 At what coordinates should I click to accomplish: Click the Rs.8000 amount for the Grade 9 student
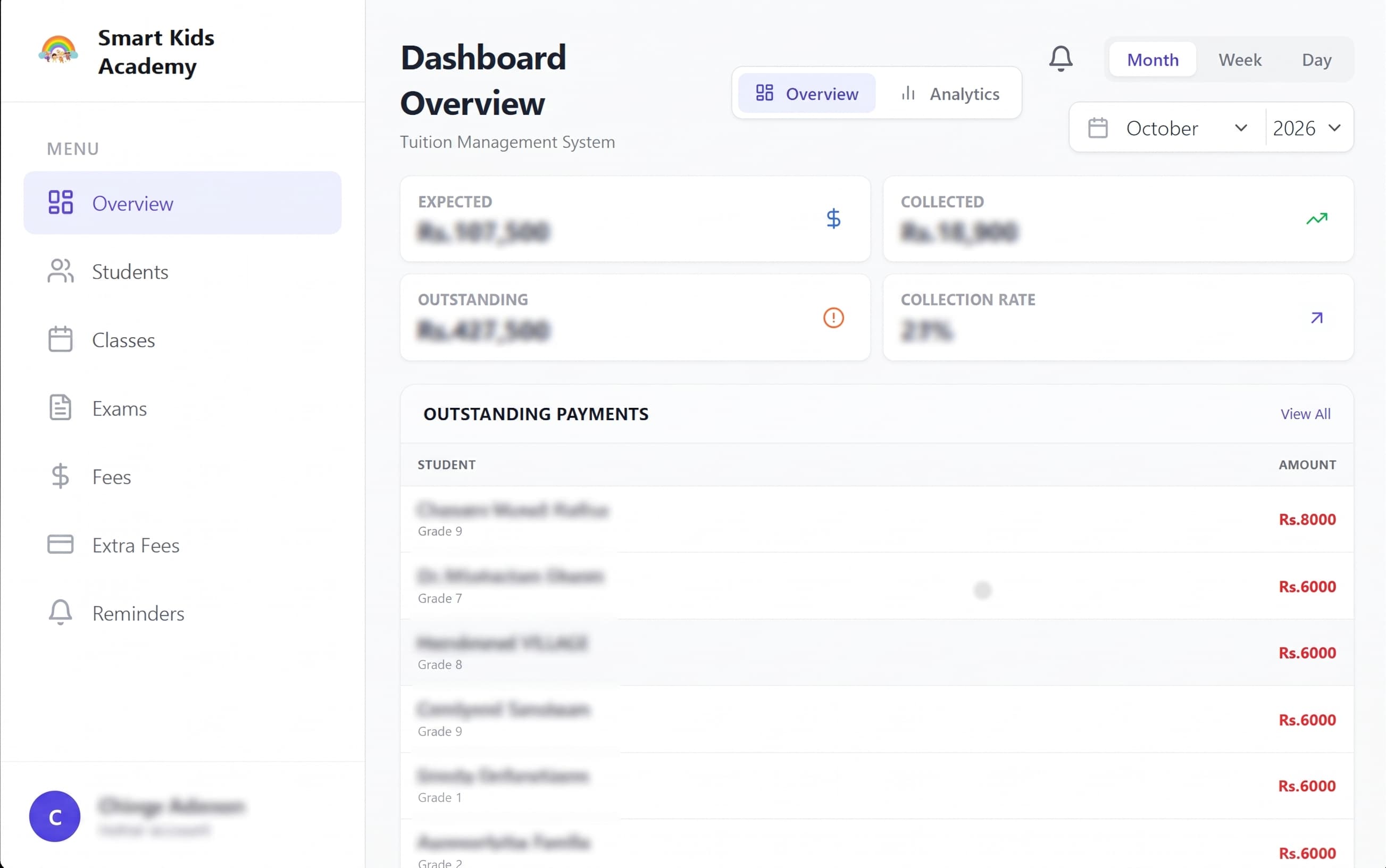click(x=1307, y=519)
